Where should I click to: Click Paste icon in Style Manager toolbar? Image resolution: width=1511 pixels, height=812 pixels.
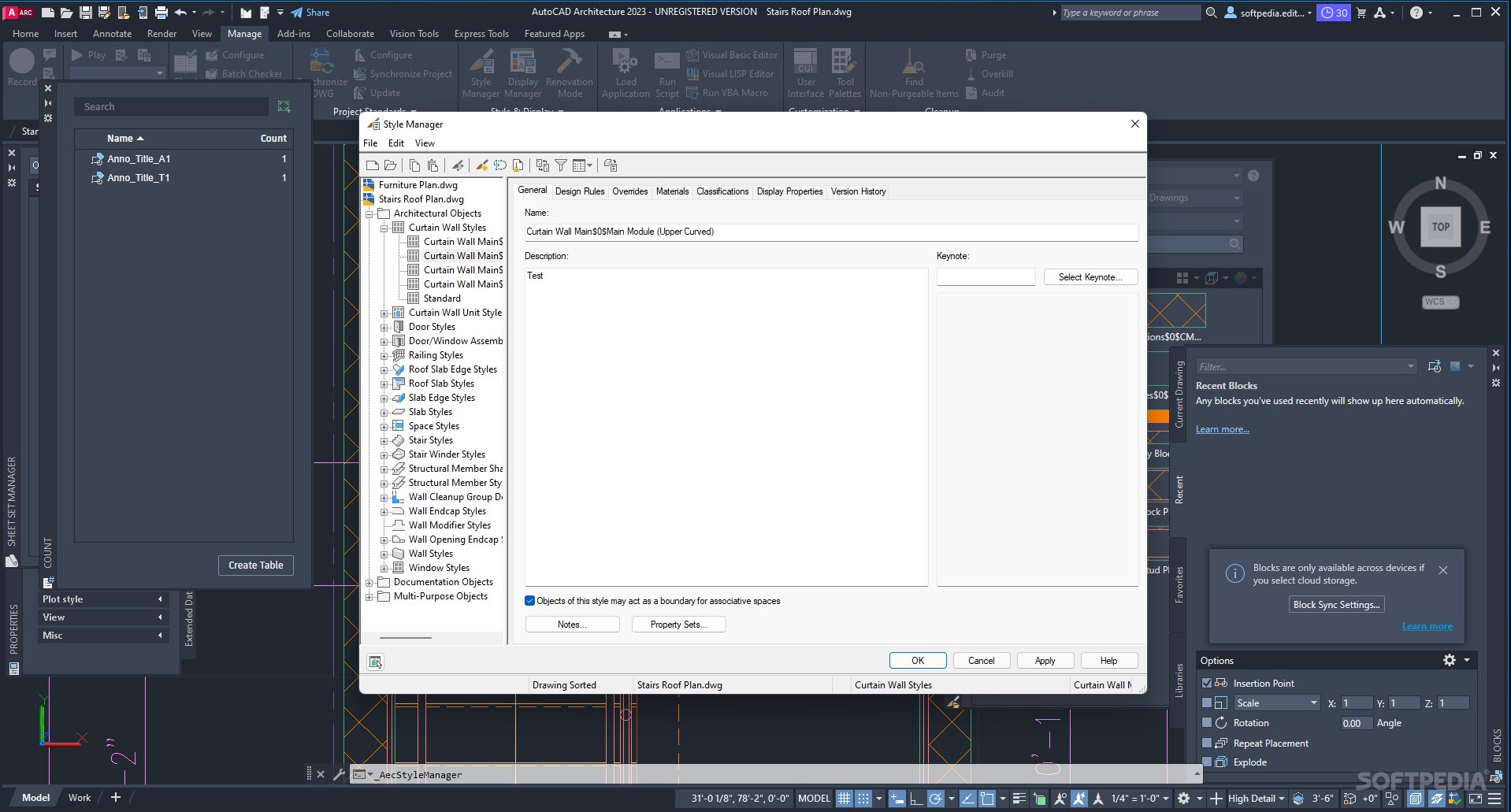433,165
